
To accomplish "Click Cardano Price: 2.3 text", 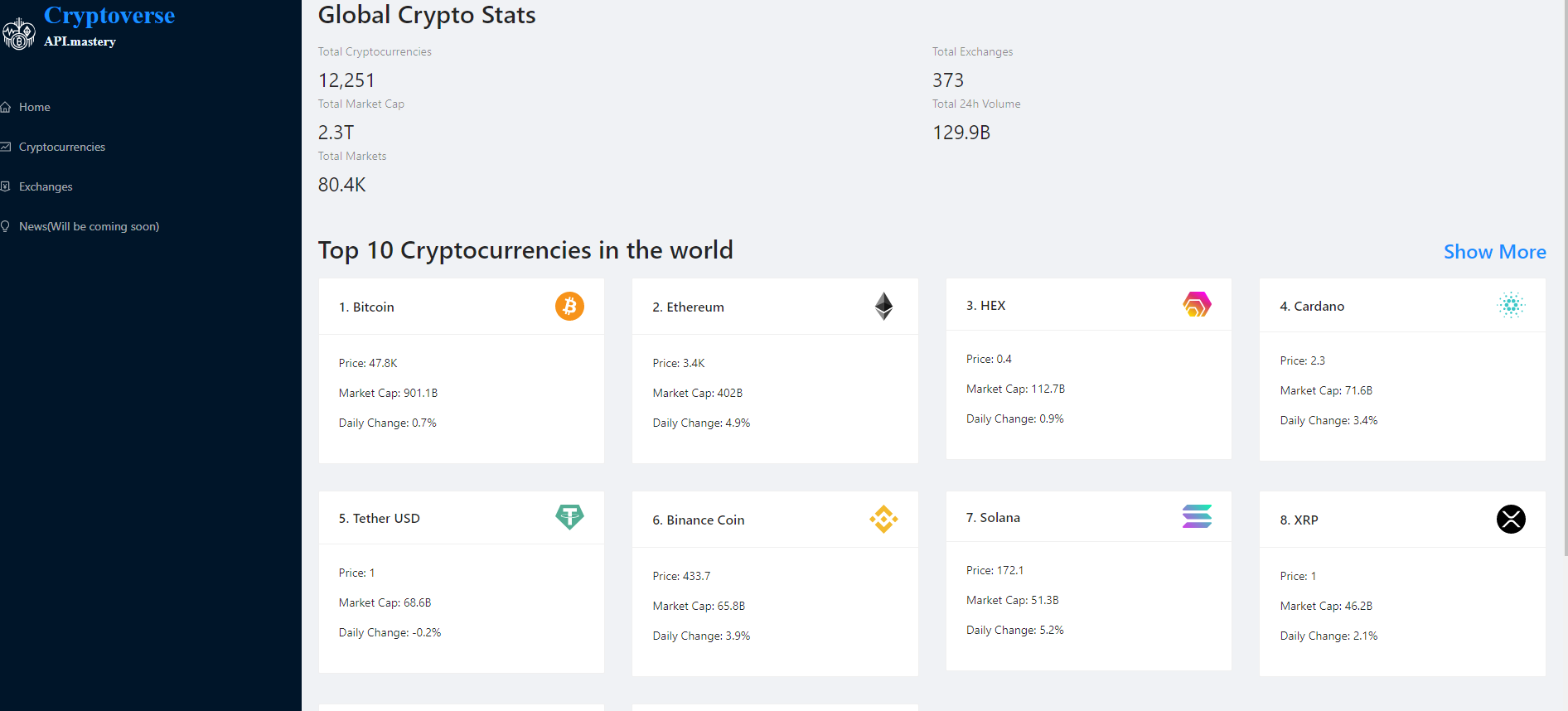I will point(1302,360).
